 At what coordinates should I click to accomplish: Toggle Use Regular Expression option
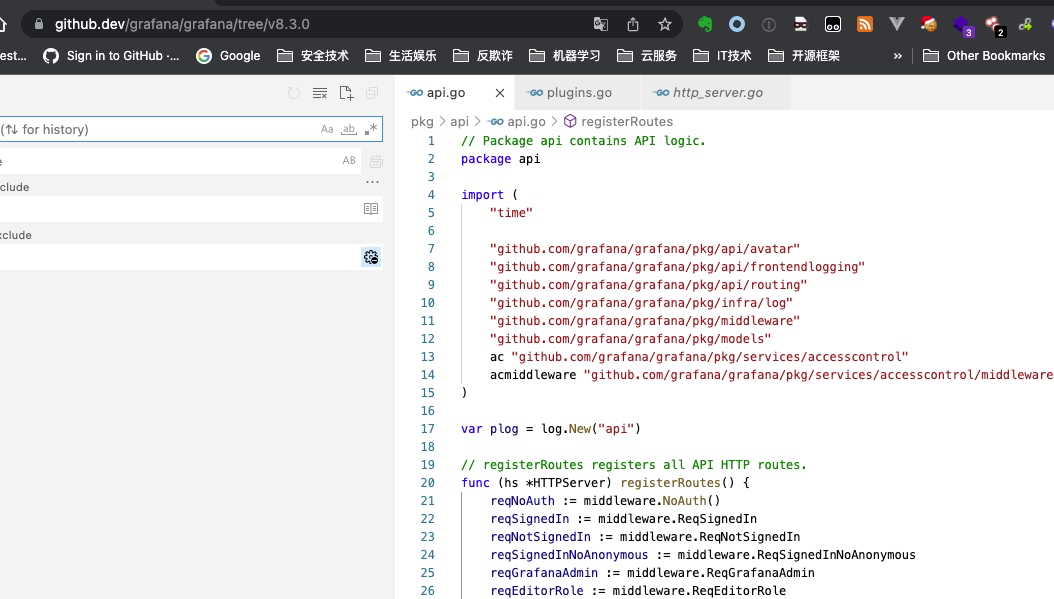tap(370, 129)
